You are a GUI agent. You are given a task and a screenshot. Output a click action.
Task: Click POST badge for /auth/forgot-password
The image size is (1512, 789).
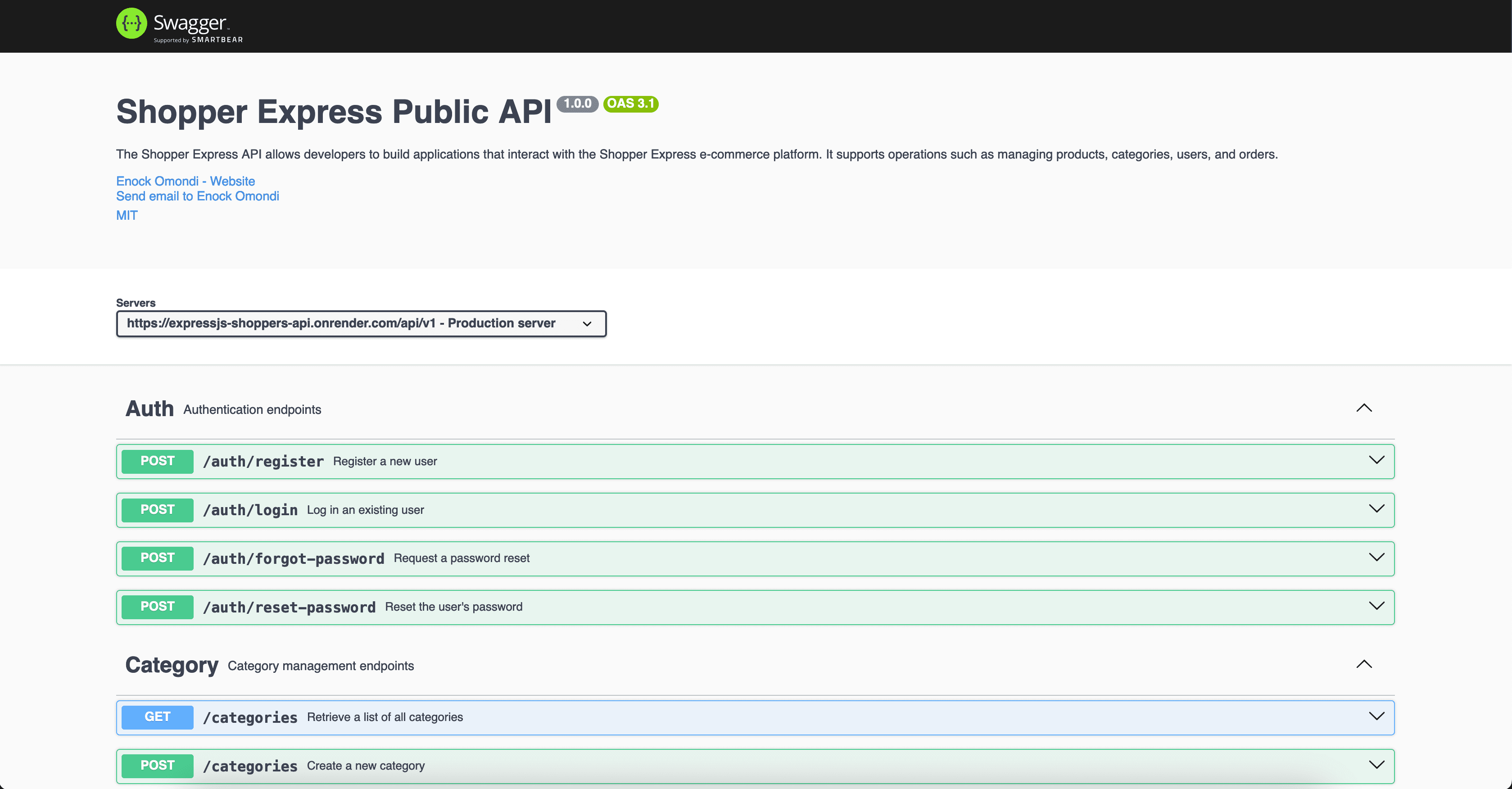coord(157,558)
